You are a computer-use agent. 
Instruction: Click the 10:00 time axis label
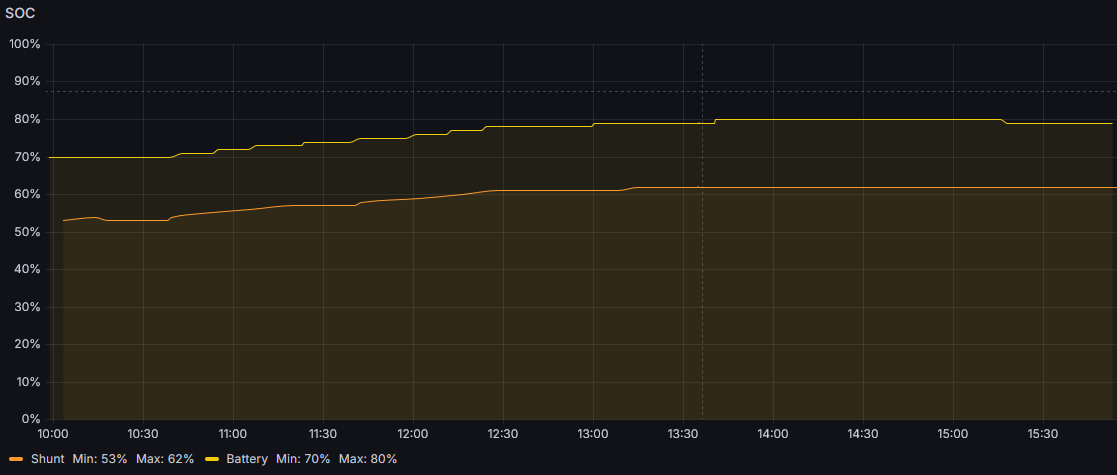coord(53,433)
